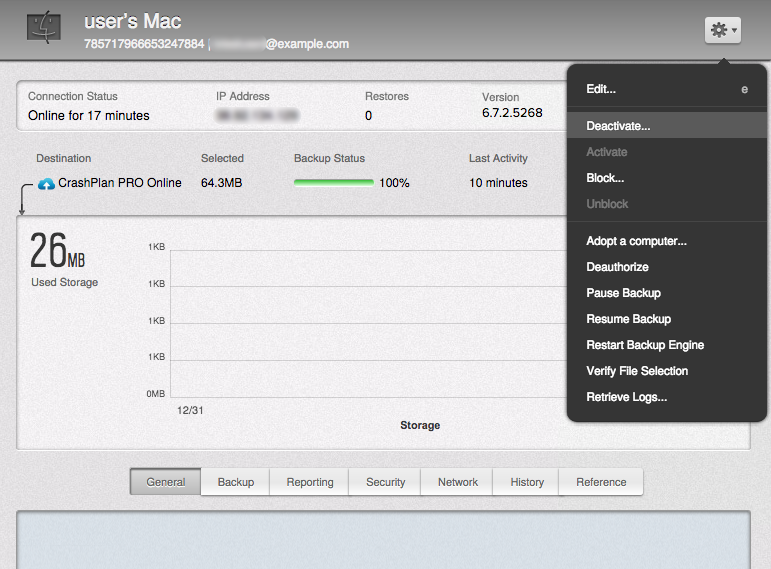Switch to the Reporting tab
This screenshot has width=771, height=569.
coord(310,482)
